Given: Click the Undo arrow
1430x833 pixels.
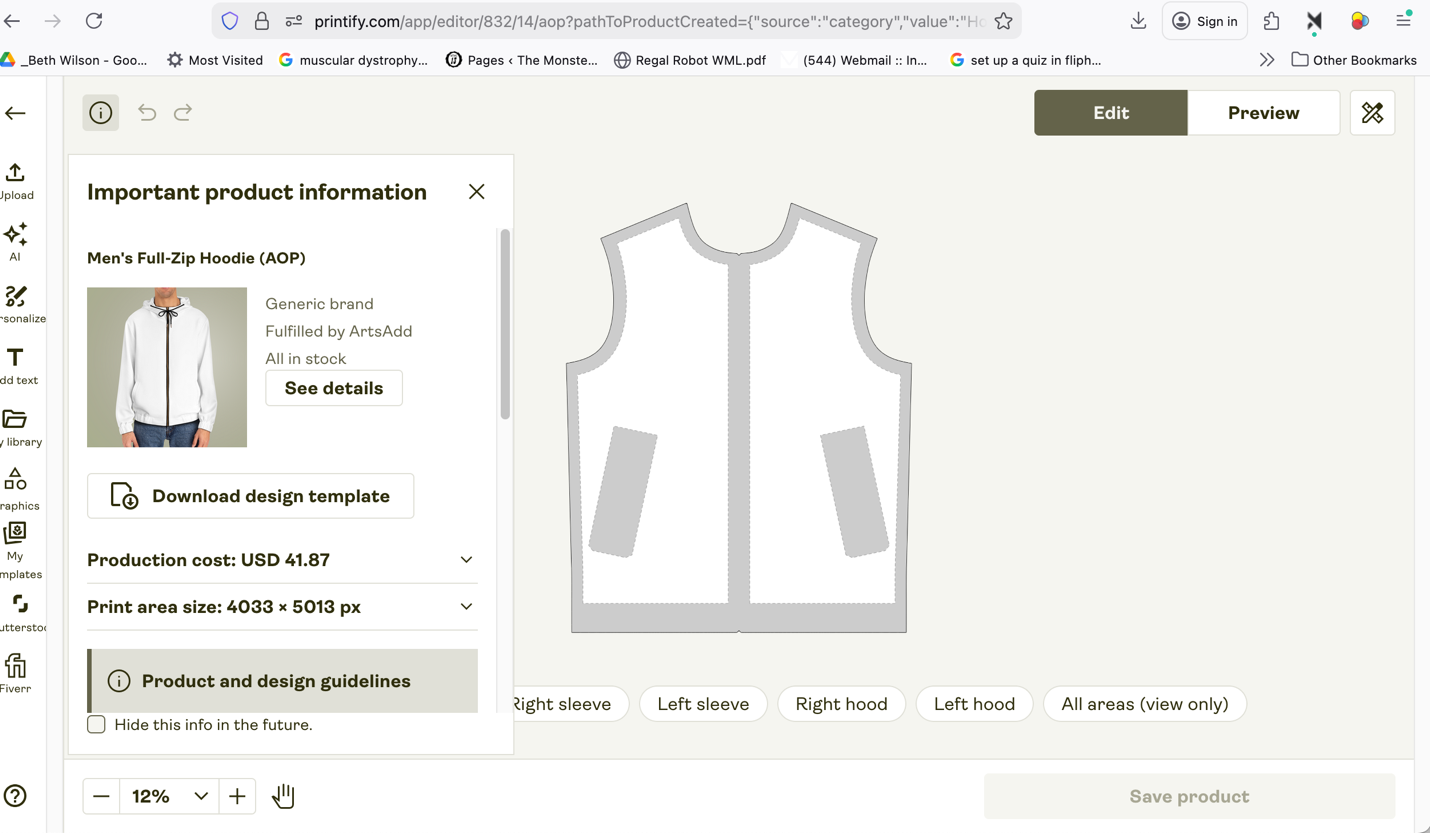Looking at the screenshot, I should coord(147,113).
